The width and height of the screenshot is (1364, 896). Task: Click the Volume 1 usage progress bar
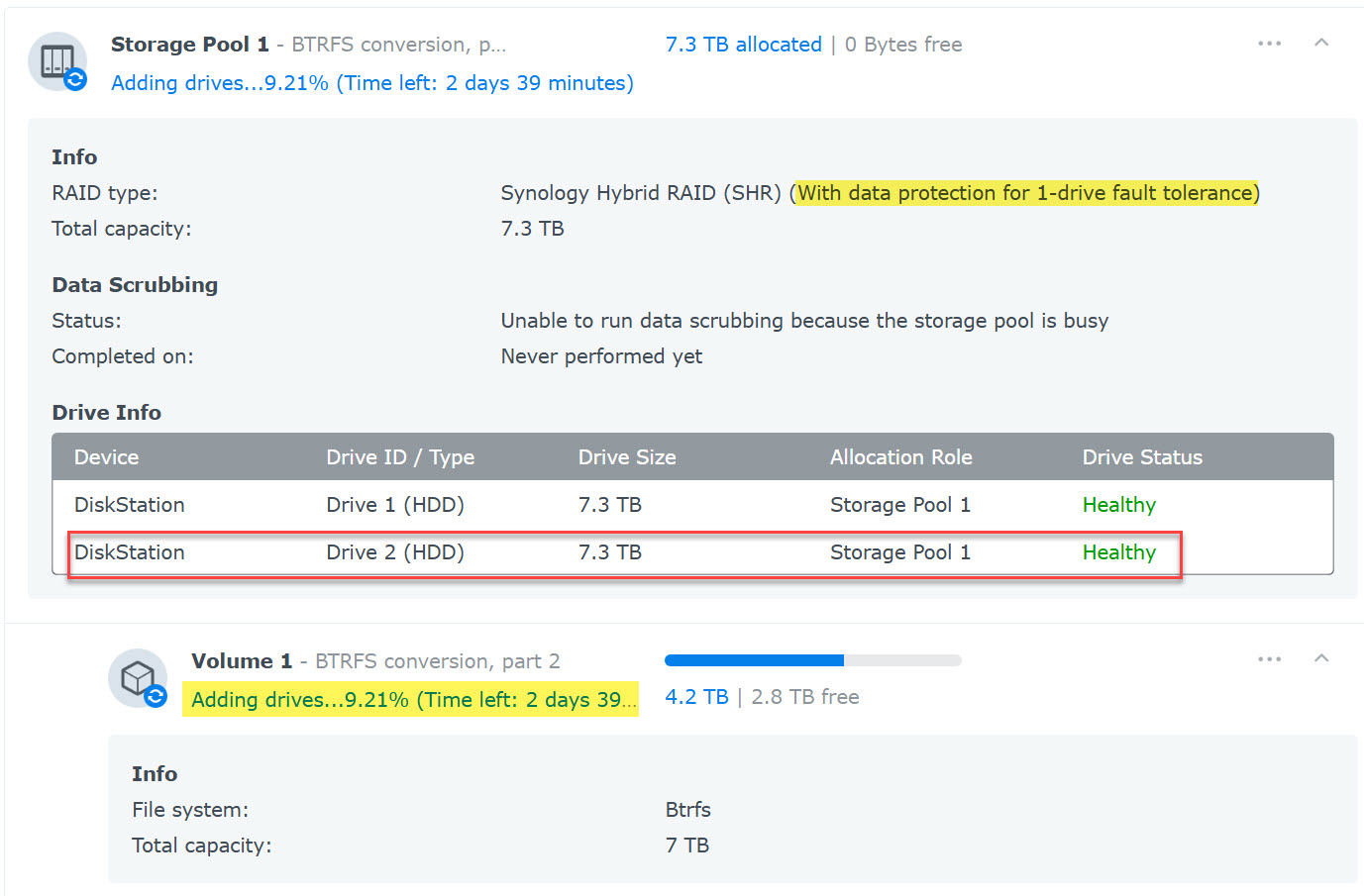tap(813, 660)
